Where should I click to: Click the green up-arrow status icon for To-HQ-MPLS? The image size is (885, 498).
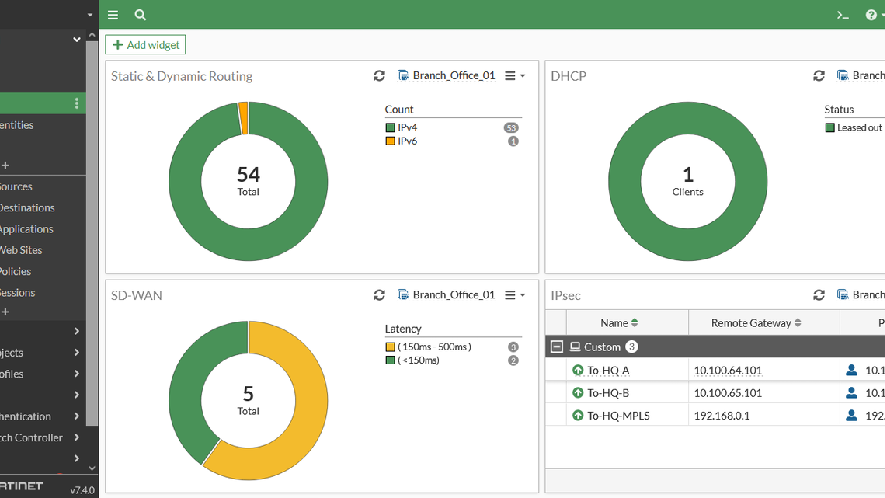[x=577, y=416]
